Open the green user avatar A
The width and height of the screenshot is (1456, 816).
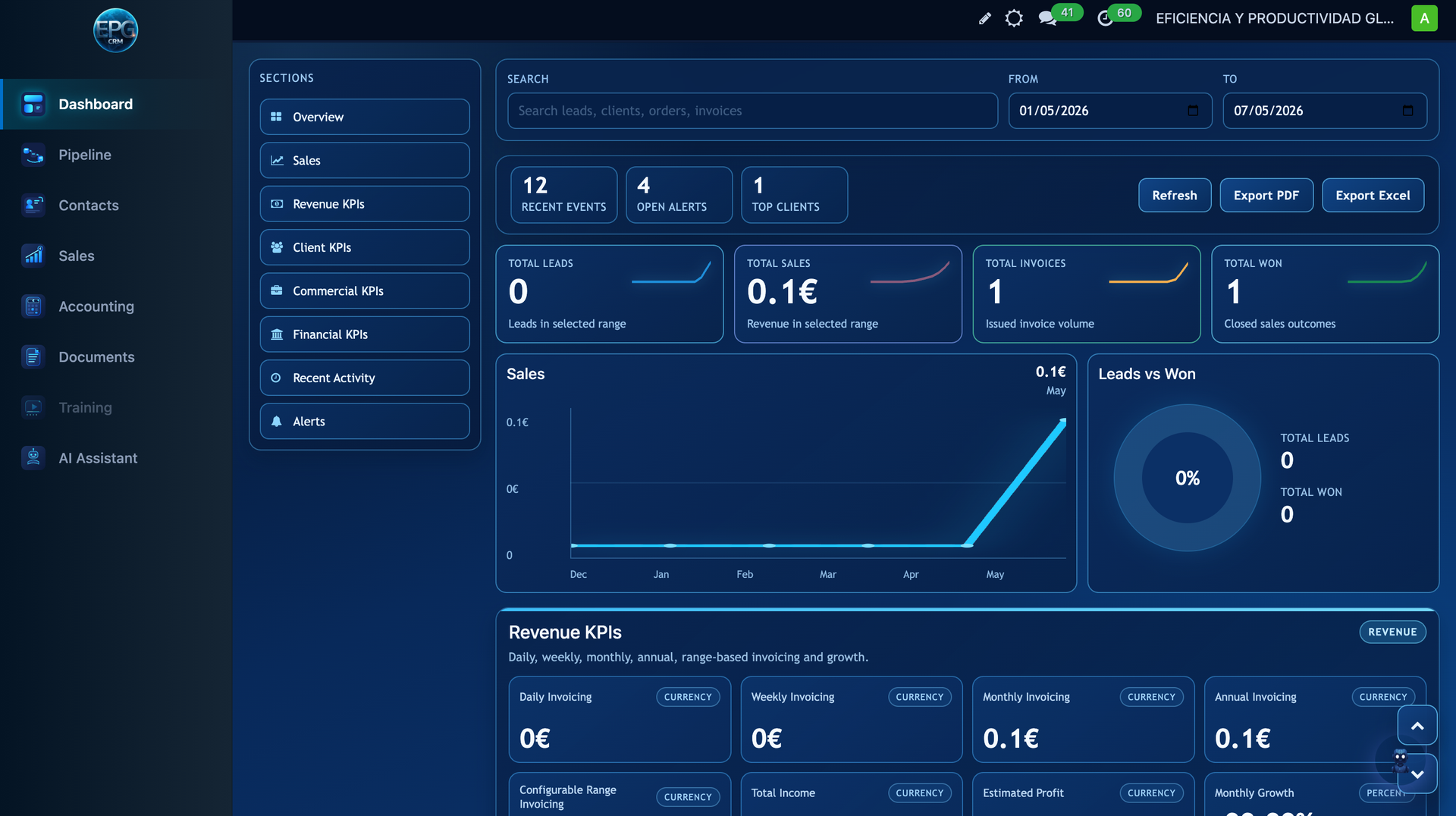coord(1424,18)
